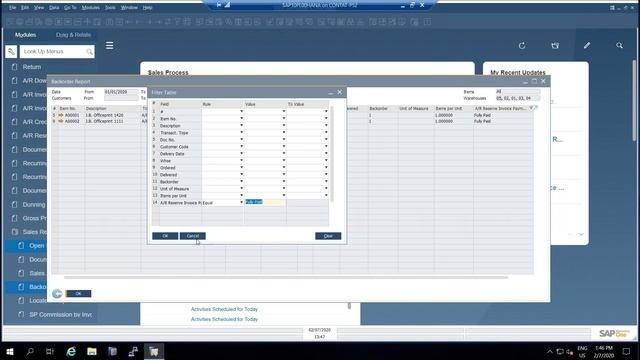
Task: Open the hamburger menu in the cockpit
Action: pyautogui.click(x=109, y=46)
